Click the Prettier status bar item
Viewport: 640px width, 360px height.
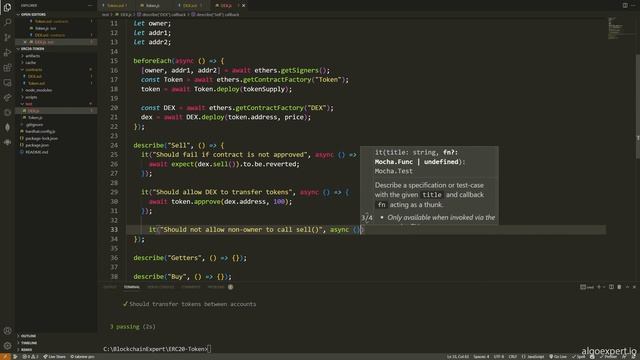click(608, 357)
